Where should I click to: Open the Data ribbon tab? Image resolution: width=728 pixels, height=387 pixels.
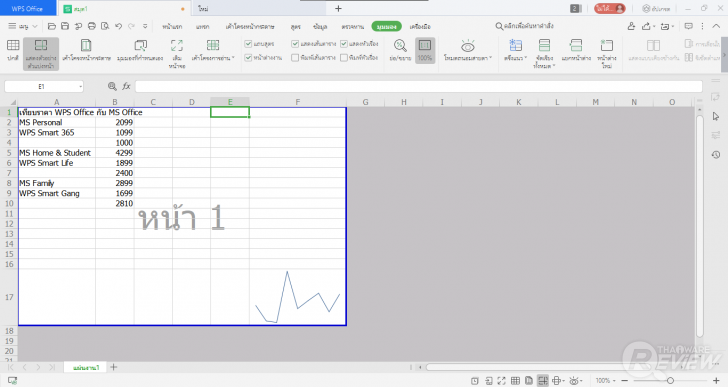click(x=320, y=26)
